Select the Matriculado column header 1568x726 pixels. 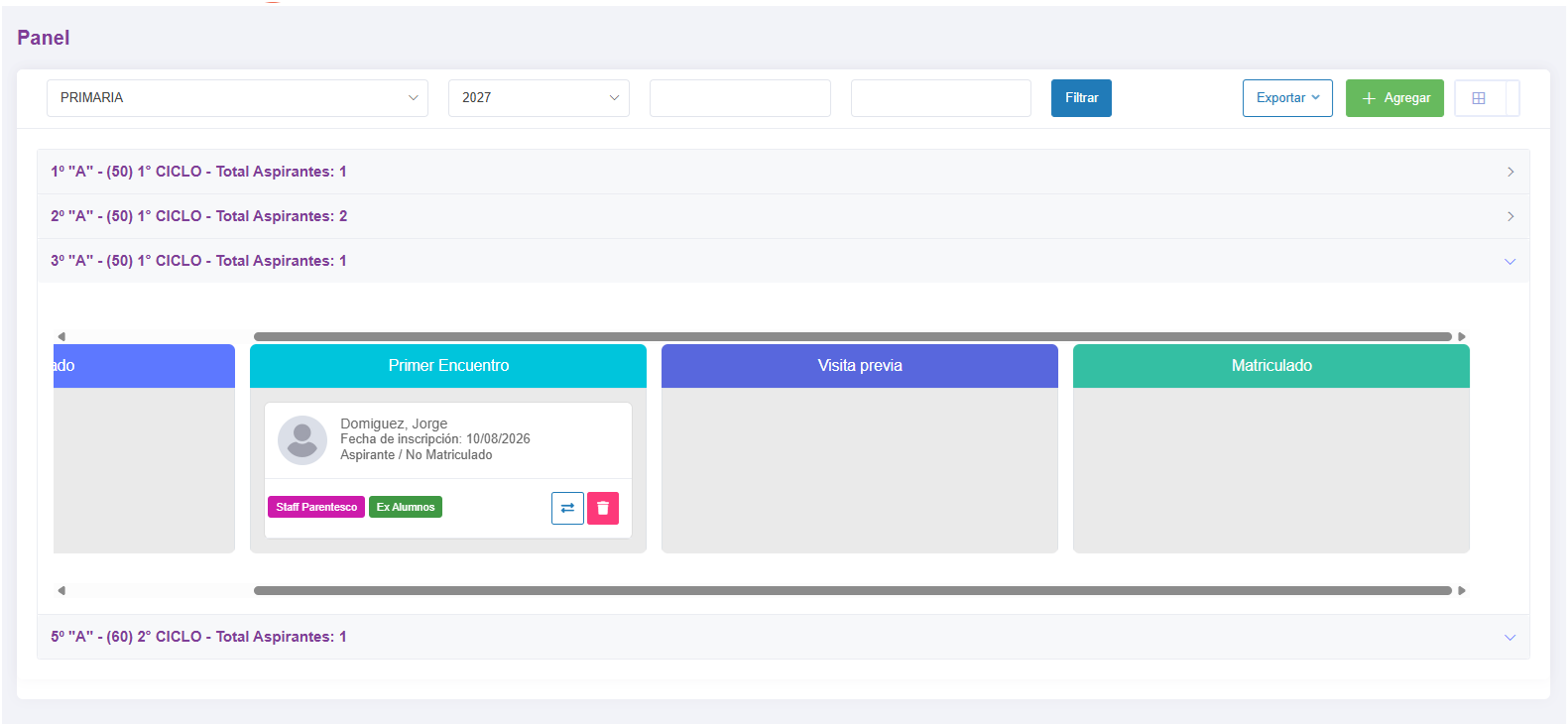tap(1271, 366)
